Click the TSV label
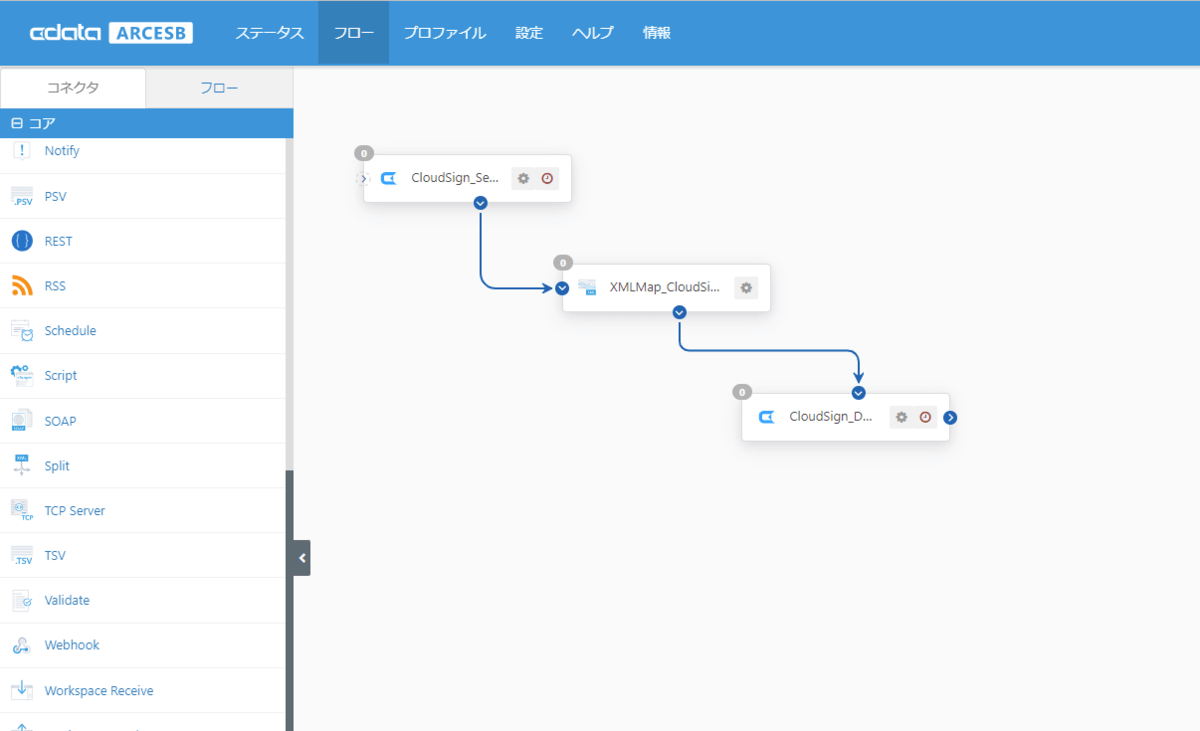Viewport: 1200px width, 731px height. click(x=55, y=555)
